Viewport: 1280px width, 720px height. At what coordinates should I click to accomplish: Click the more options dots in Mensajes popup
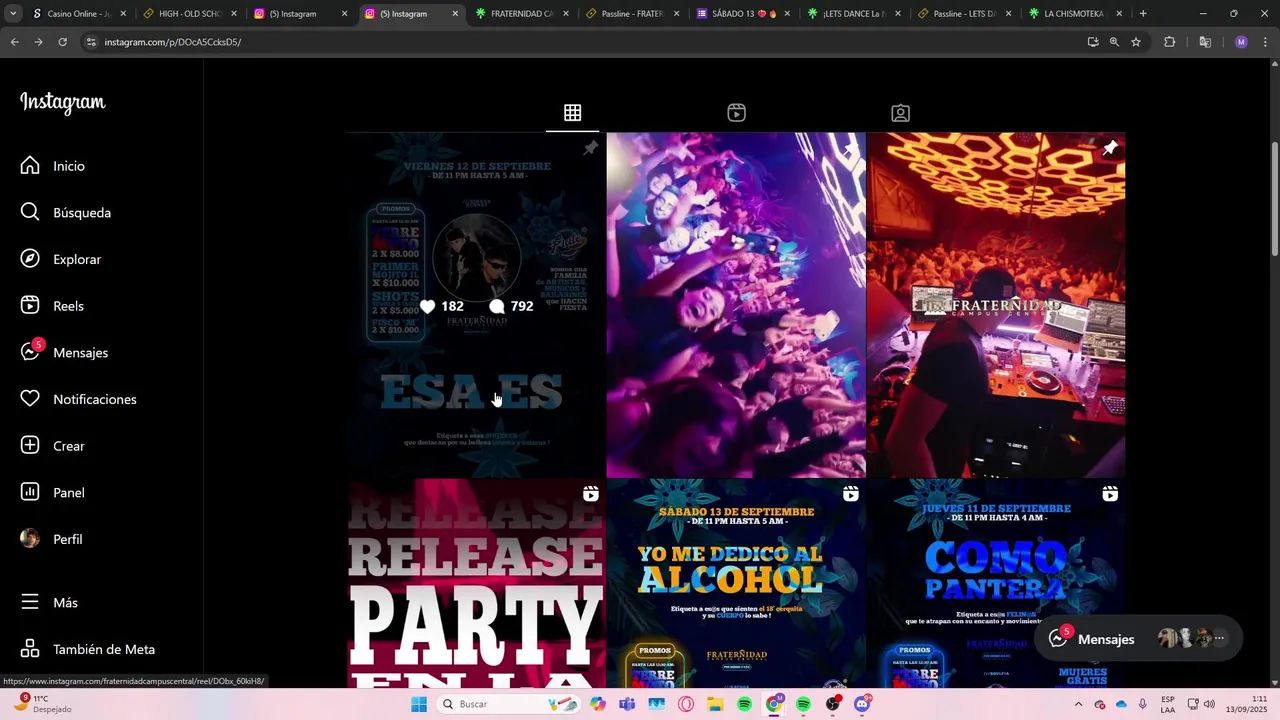pos(1219,638)
